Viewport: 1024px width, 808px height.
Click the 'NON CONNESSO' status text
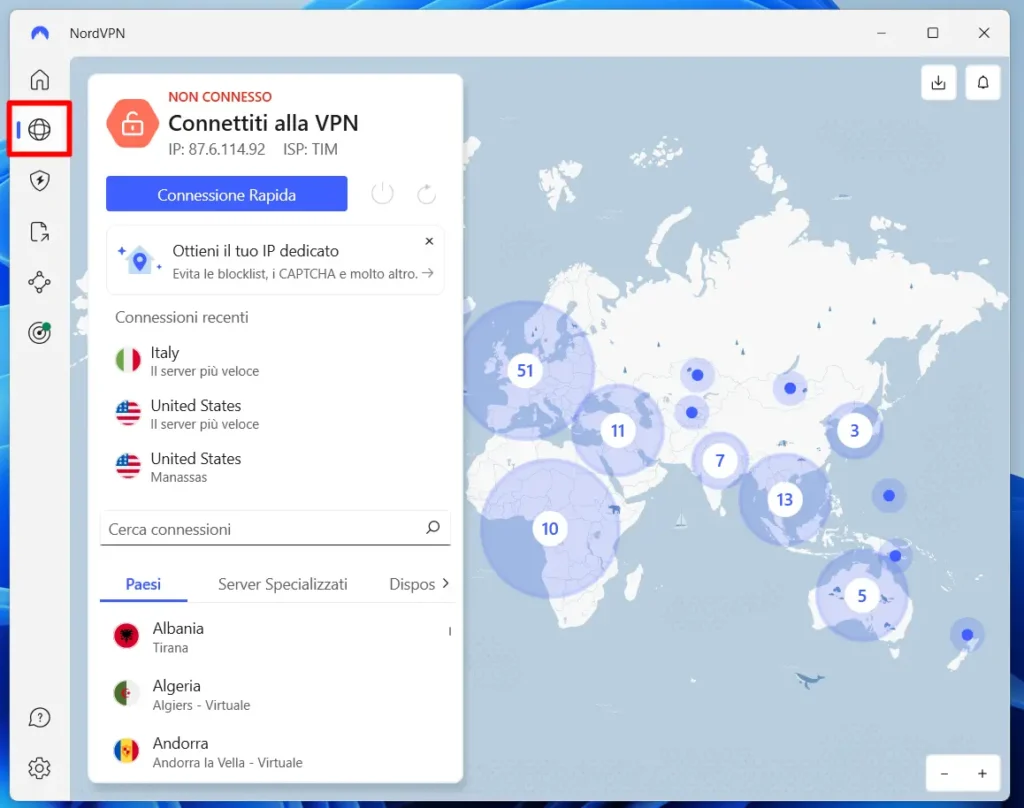[x=220, y=97]
